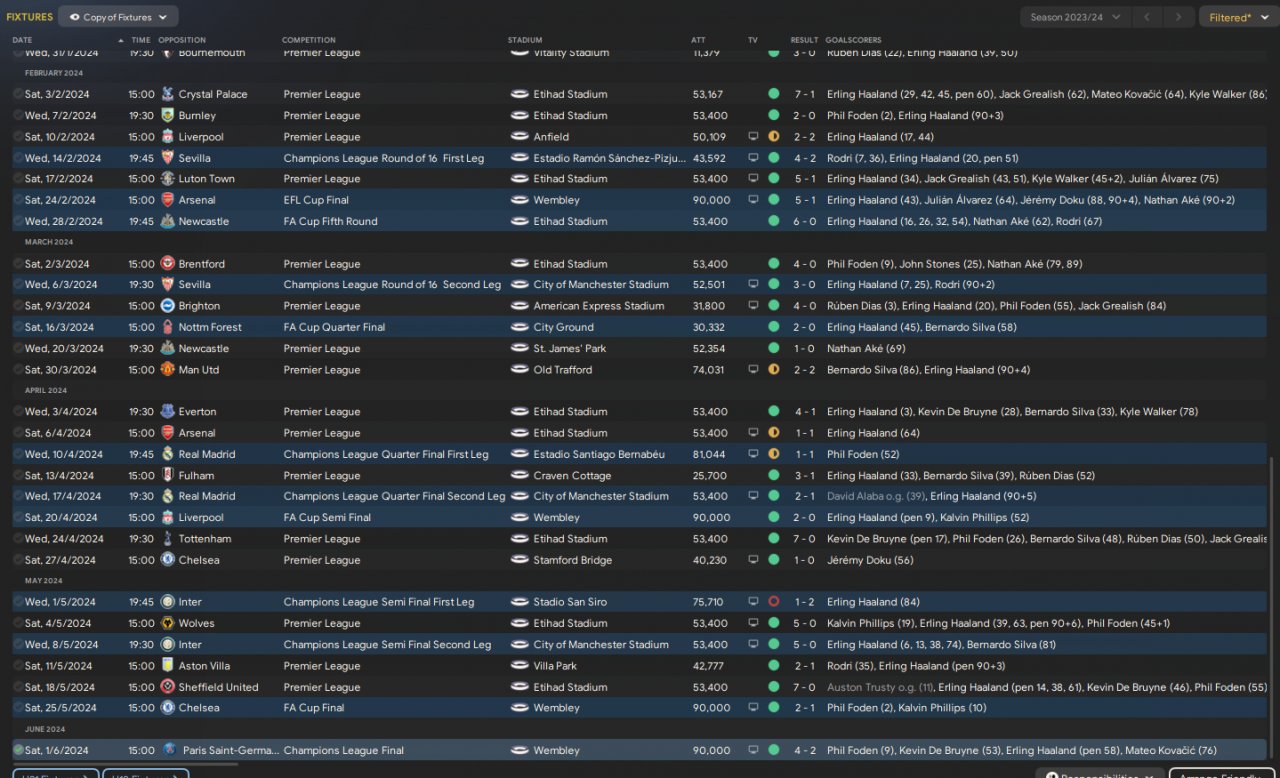Click the Paris Saint-Germain club badge

168,750
